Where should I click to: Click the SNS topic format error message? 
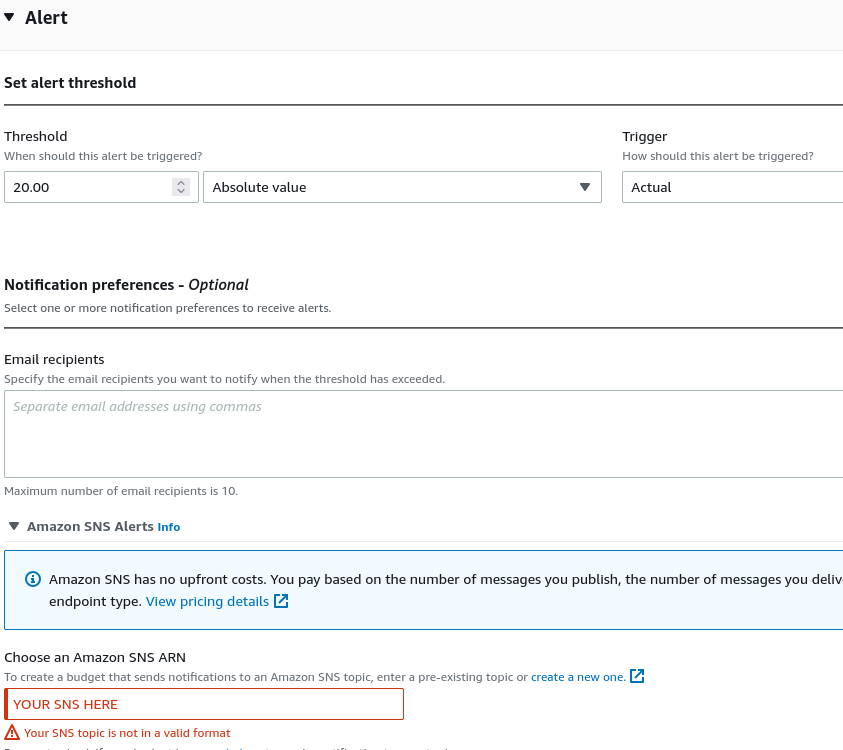coord(125,732)
